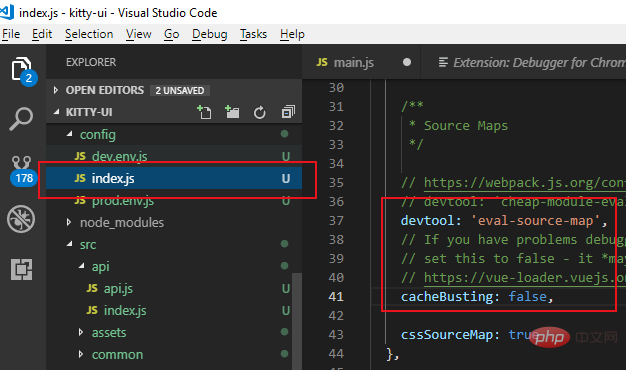Place cursor on devtool 'eval-source-map' line

pyautogui.click(x=504, y=221)
